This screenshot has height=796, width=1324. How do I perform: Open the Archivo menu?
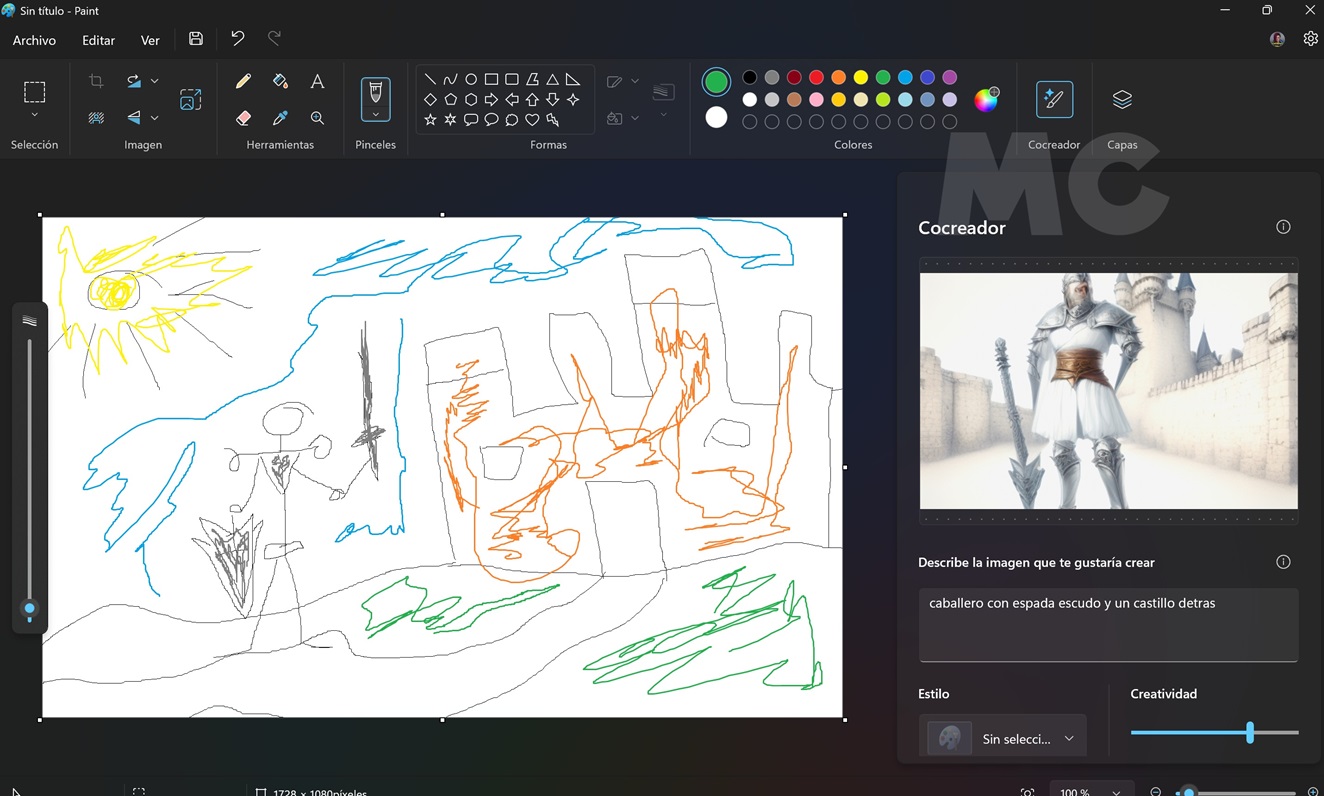[x=34, y=40]
